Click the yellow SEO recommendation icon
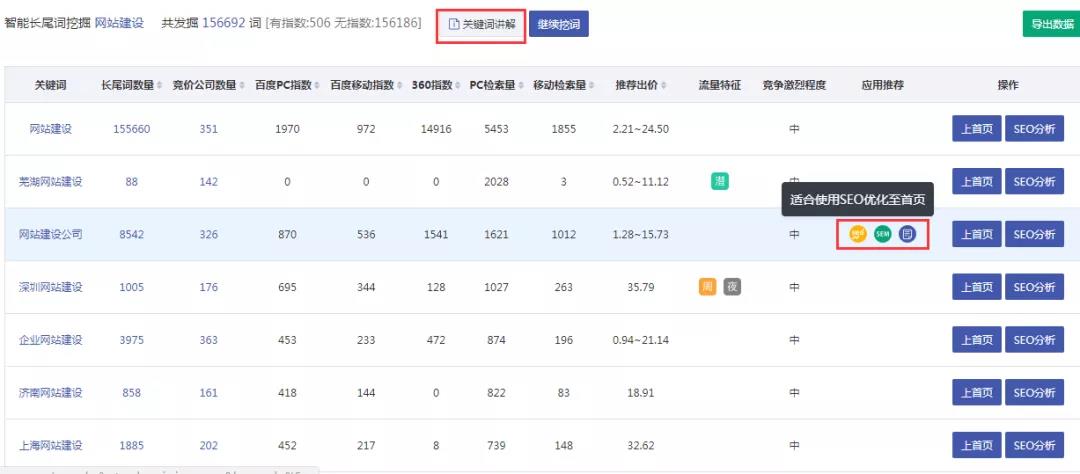The height and width of the screenshot is (474, 1080). pos(857,234)
